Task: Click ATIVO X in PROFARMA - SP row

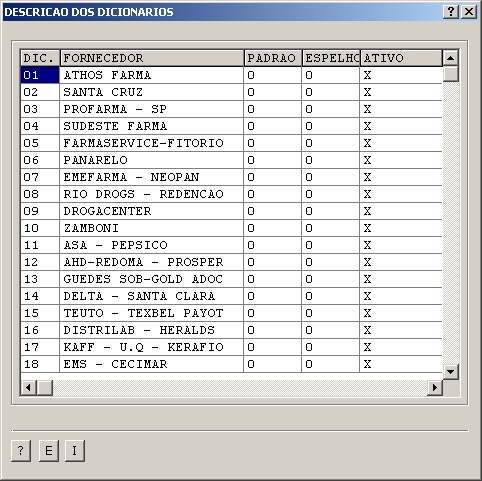Action: tap(401, 109)
